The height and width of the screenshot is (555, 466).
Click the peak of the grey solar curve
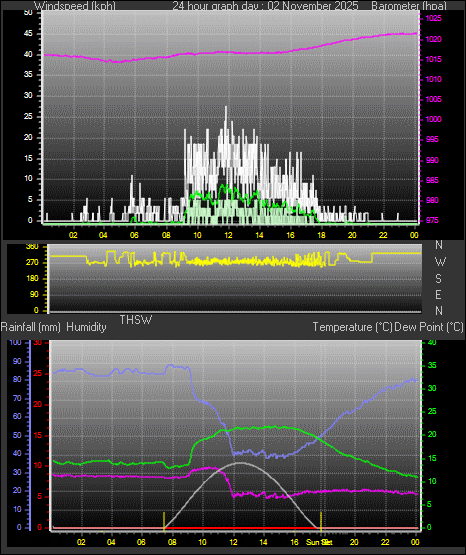click(240, 463)
